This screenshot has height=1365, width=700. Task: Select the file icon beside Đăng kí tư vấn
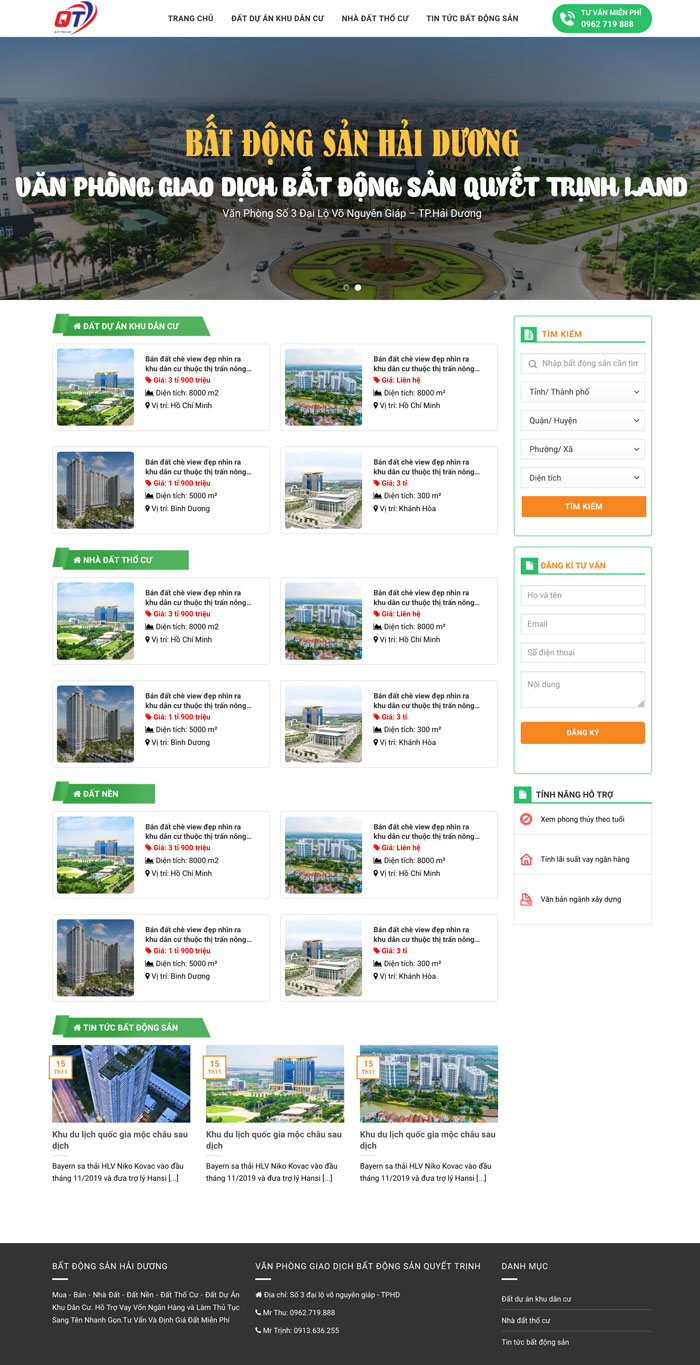pyautogui.click(x=528, y=565)
